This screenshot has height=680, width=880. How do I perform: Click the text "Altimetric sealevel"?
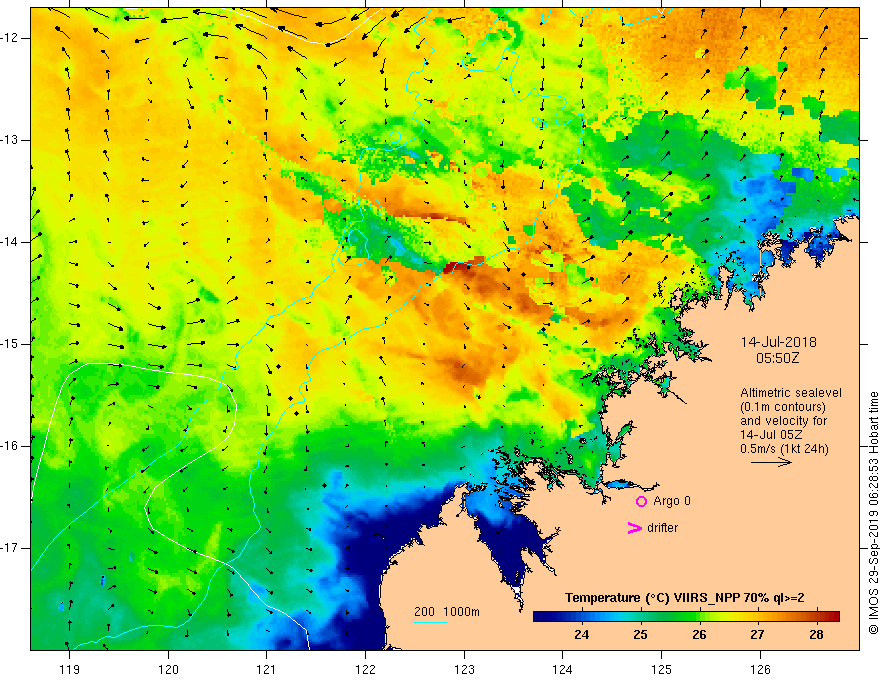[x=791, y=393]
